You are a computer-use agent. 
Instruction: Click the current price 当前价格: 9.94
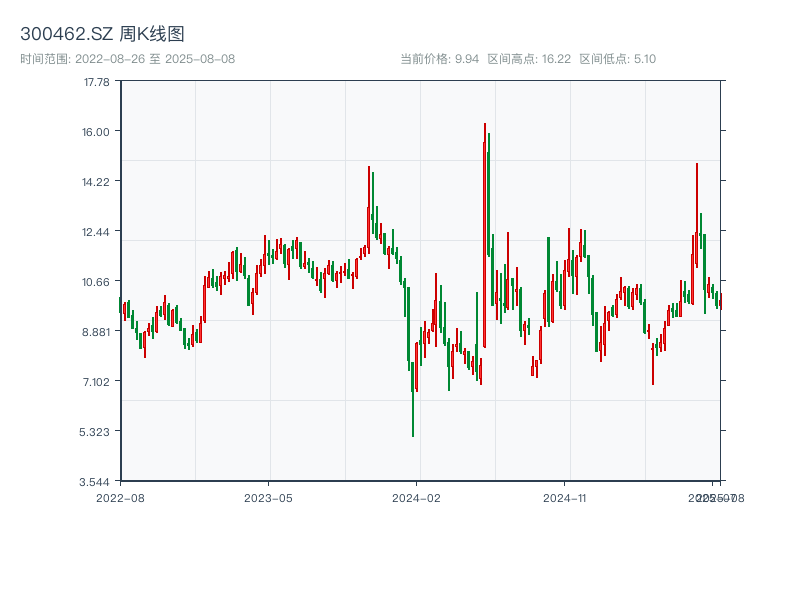coord(440,59)
